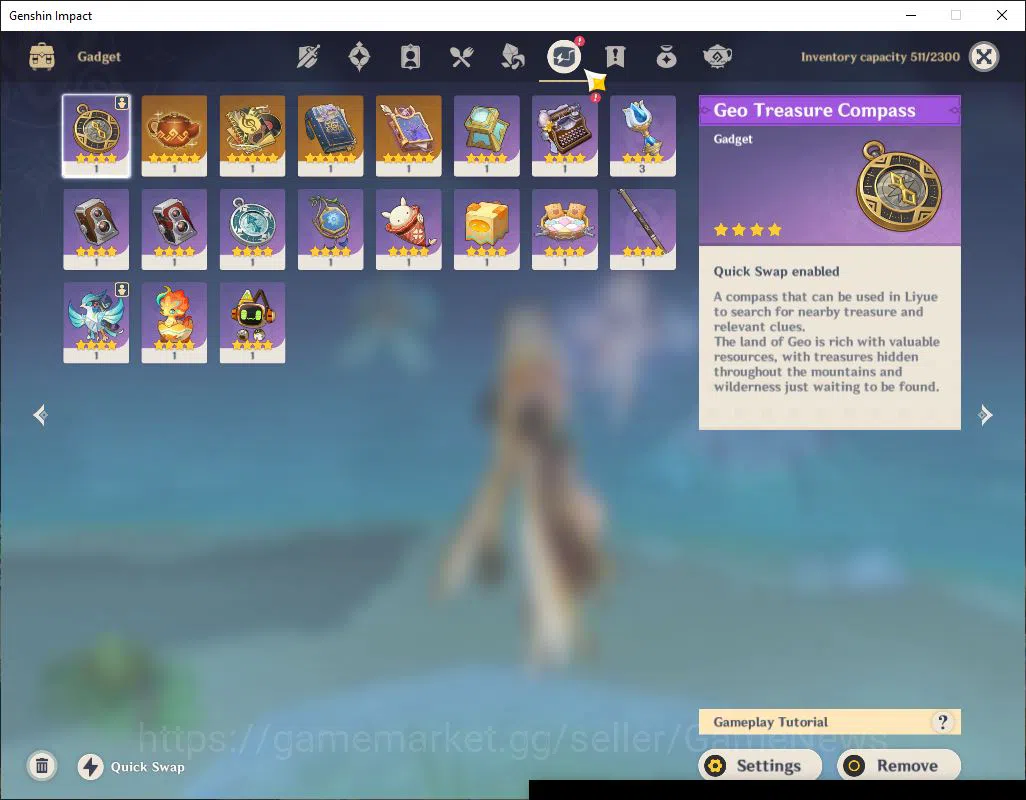Select the Serenitea Pot item
The height and width of the screenshot is (800, 1026).
(174, 136)
